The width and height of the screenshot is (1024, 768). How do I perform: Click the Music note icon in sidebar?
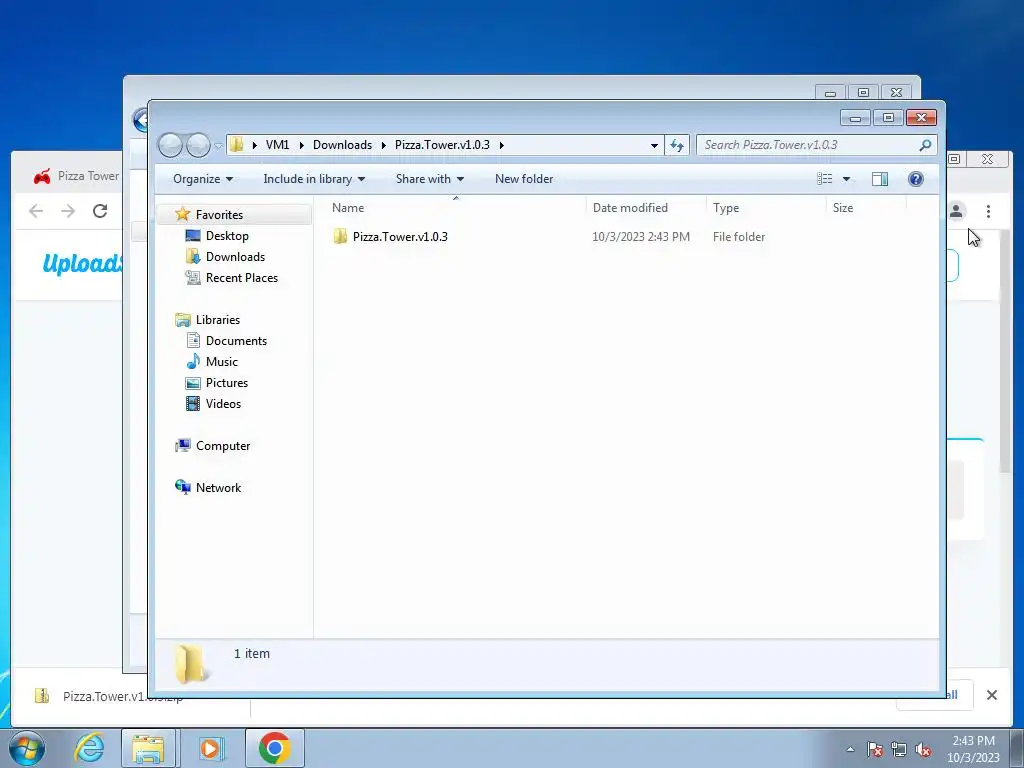(193, 361)
